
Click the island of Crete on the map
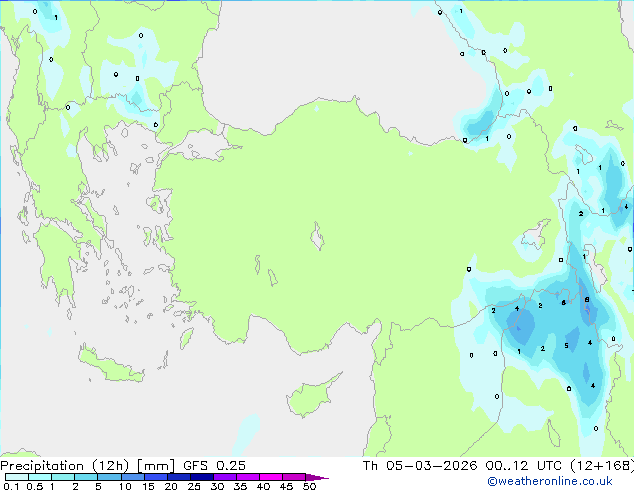pyautogui.click(x=110, y=366)
